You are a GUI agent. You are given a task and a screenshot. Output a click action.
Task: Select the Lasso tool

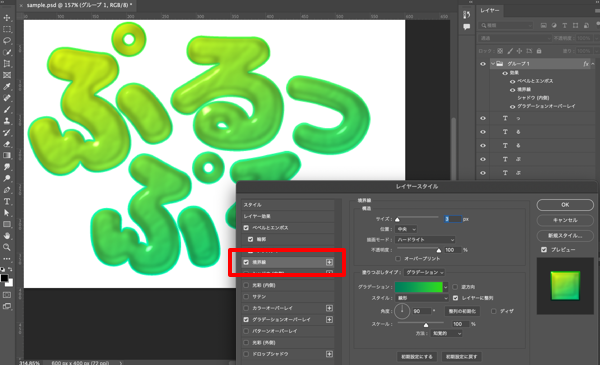tap(7, 41)
